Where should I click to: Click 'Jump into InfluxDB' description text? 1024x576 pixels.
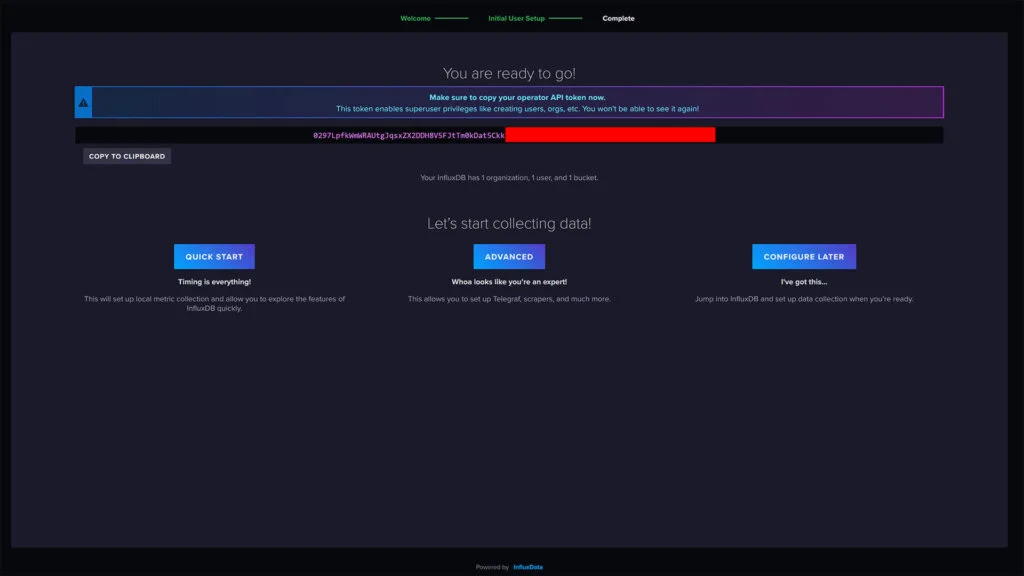804,299
